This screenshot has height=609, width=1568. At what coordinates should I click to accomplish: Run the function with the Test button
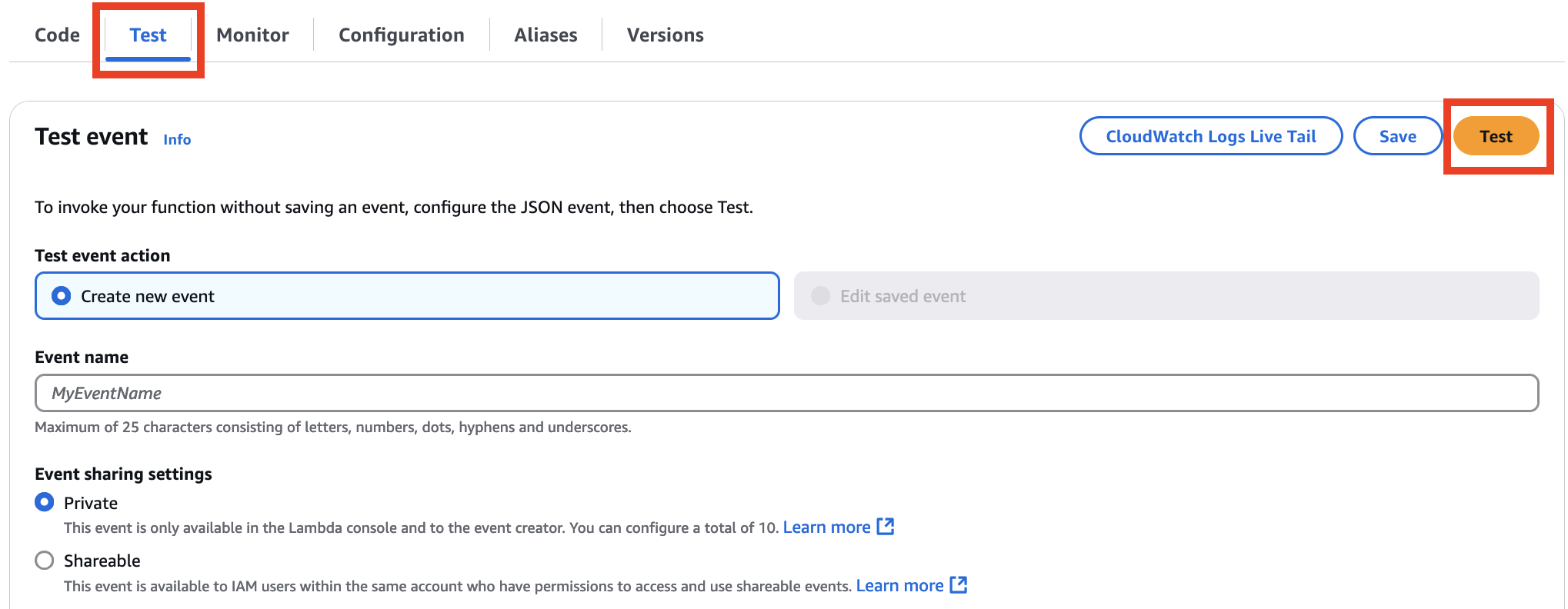click(x=1496, y=135)
